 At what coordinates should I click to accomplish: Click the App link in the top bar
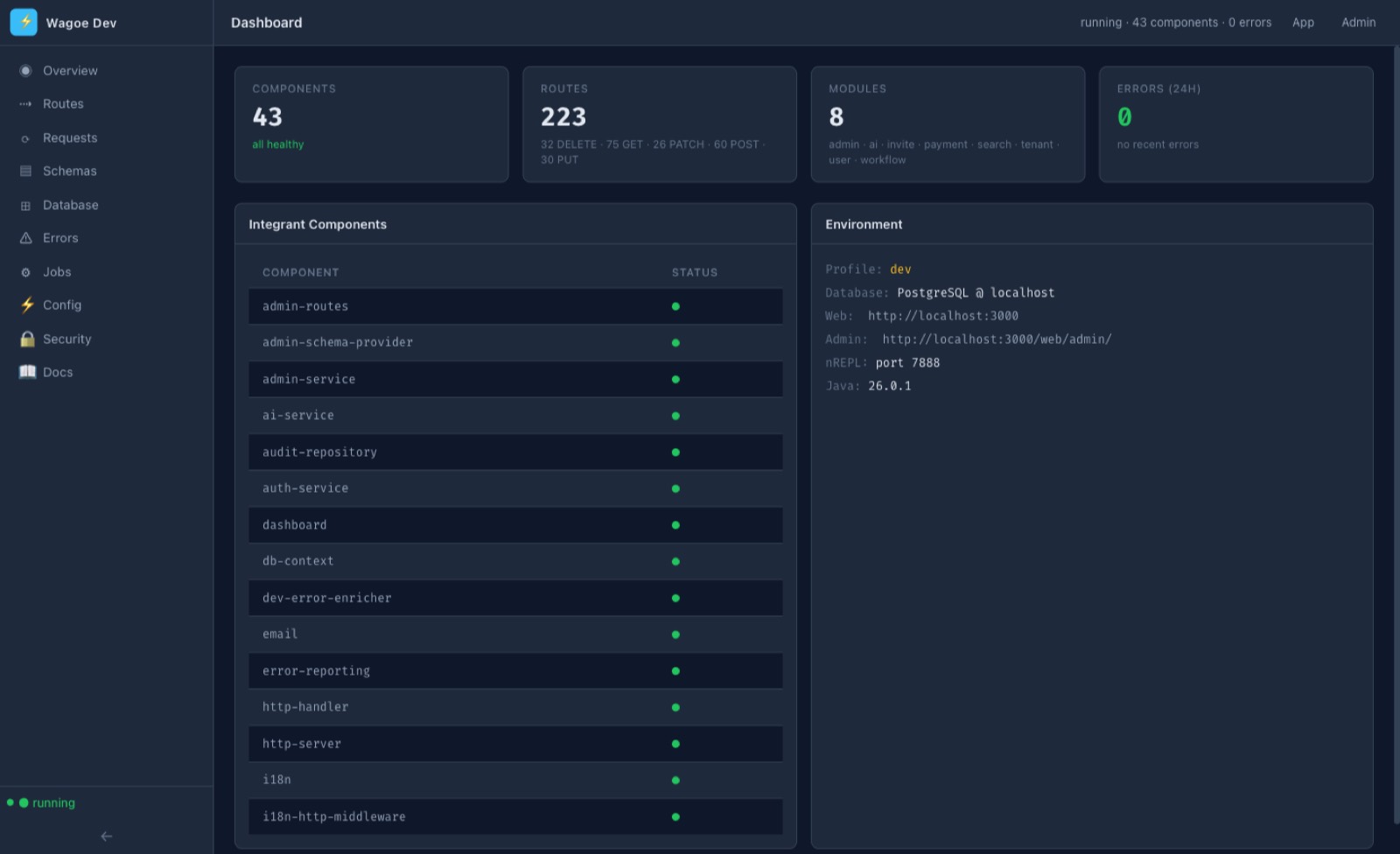coord(1303,23)
